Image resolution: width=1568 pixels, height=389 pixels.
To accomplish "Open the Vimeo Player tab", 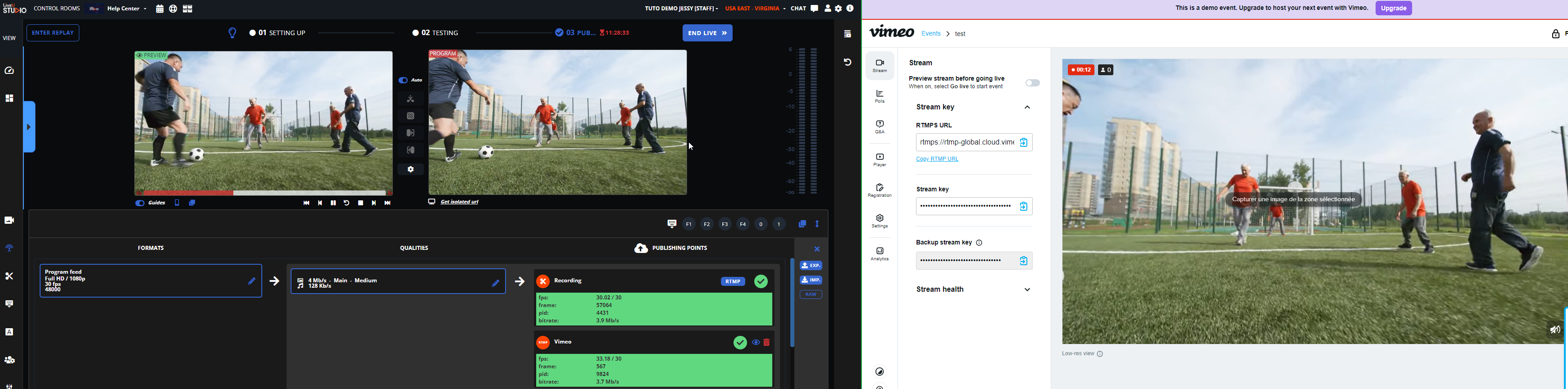I will coord(880,160).
